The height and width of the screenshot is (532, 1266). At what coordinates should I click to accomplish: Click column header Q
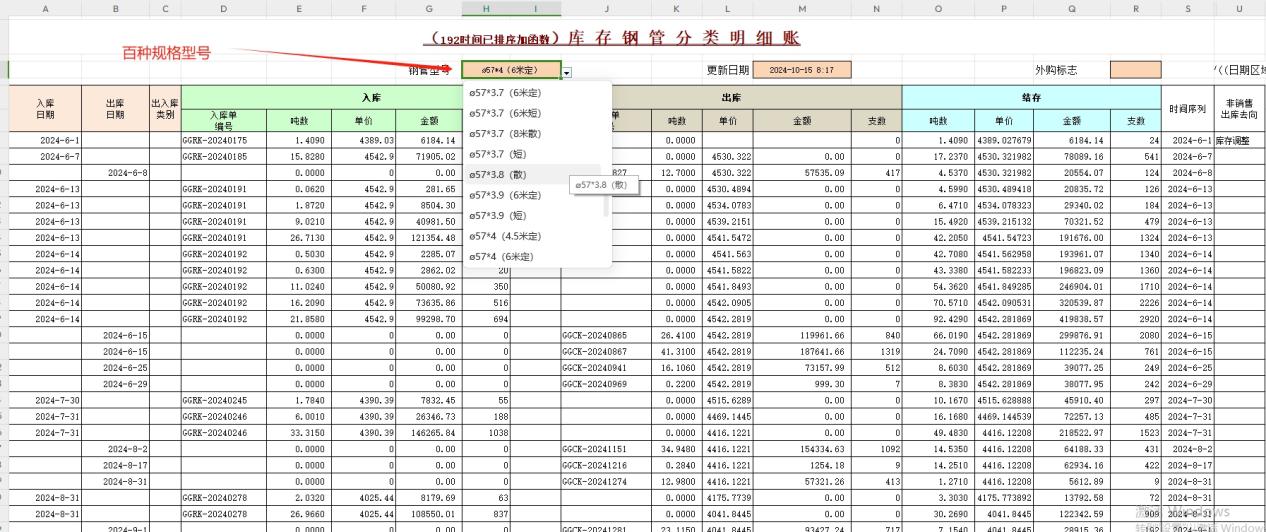pos(1072,8)
